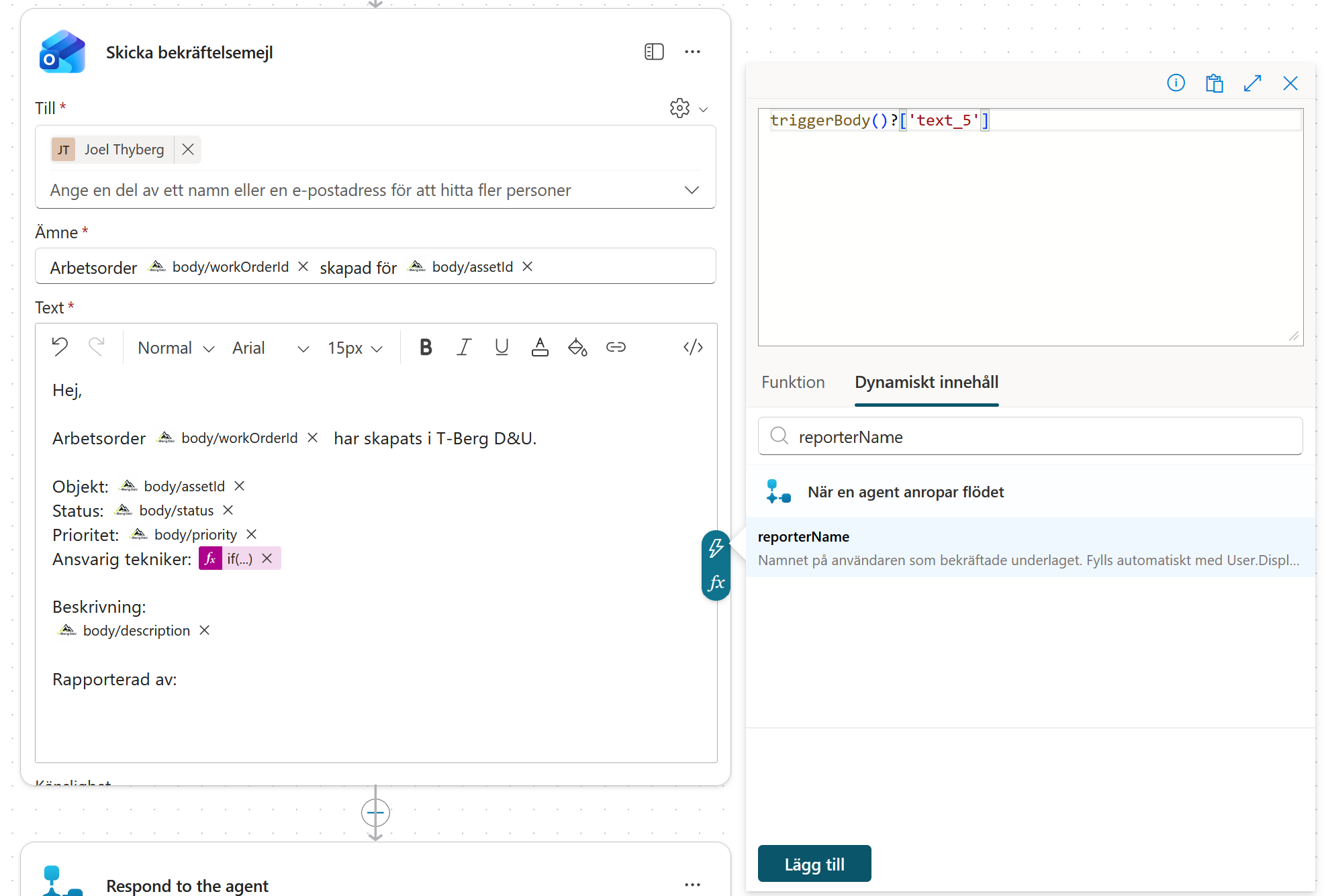Expand the expression panel to full size
The width and height of the screenshot is (1326, 896).
tap(1252, 83)
